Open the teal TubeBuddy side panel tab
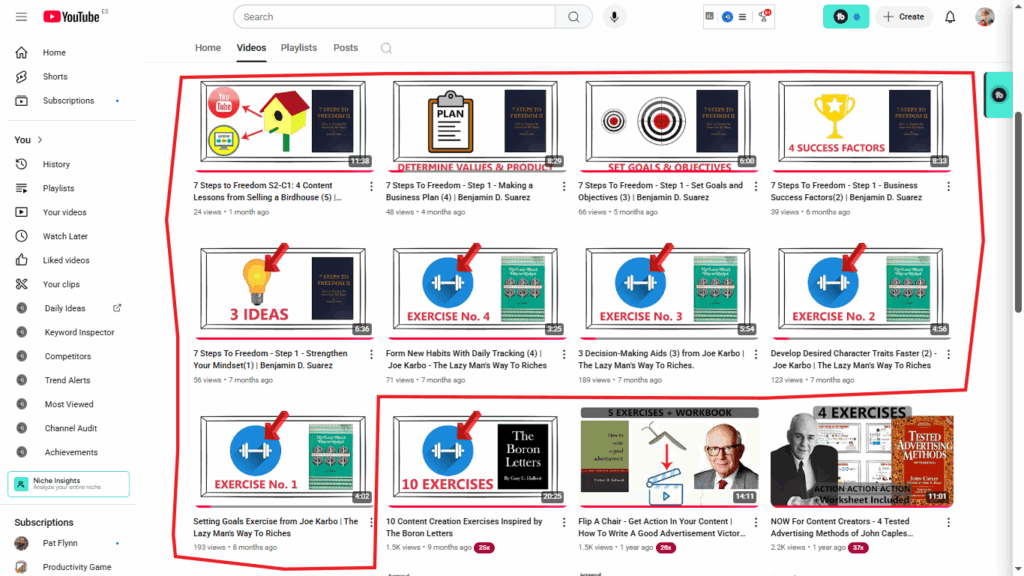 [x=999, y=95]
